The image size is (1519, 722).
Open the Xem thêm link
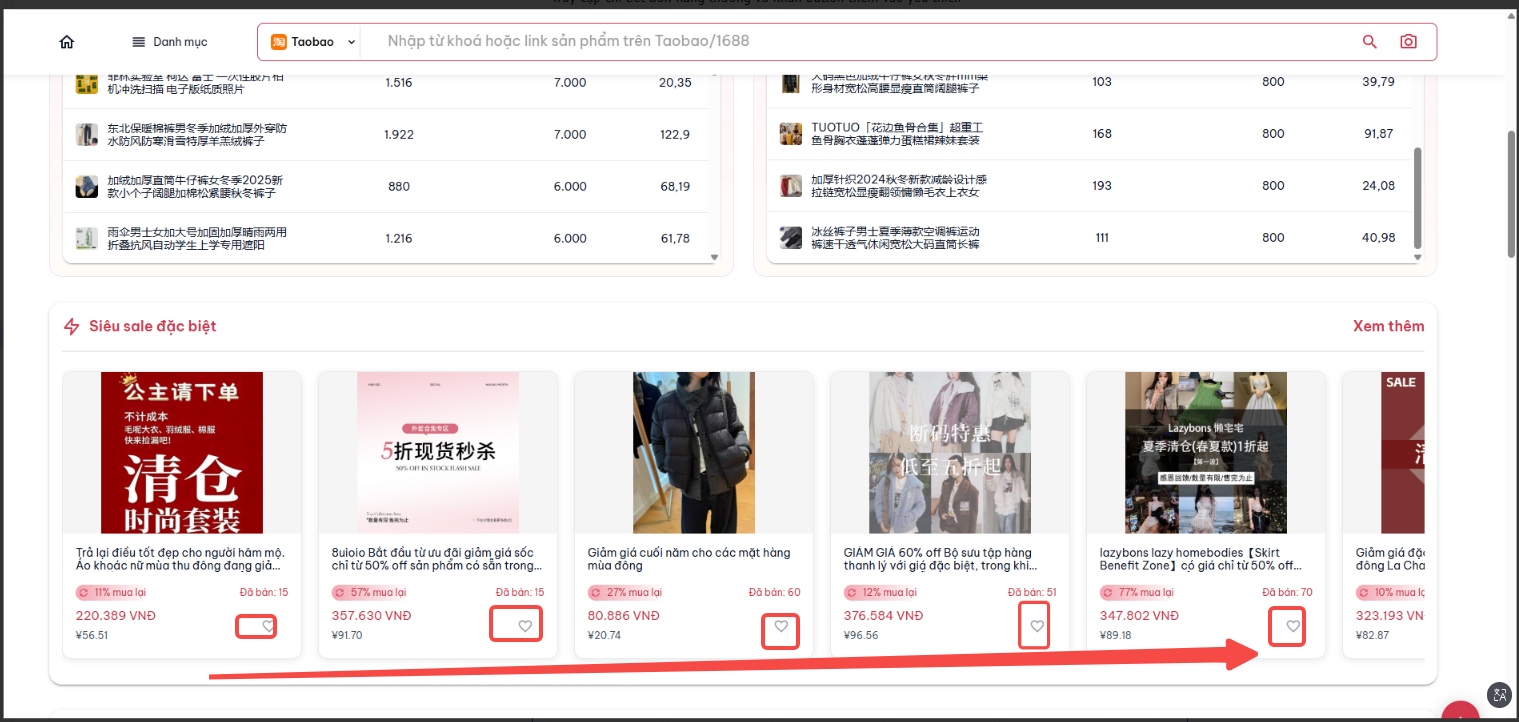point(1388,326)
